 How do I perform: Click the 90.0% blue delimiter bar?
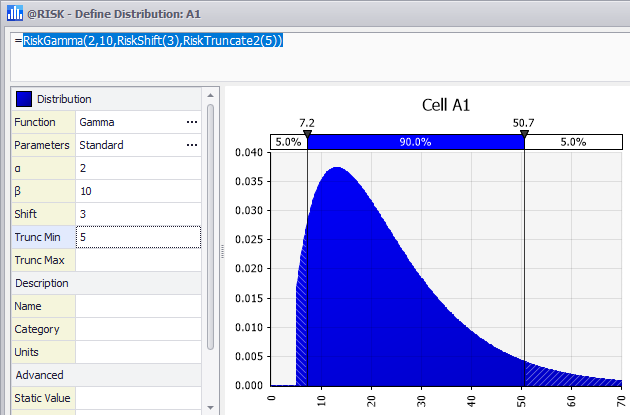[415, 142]
